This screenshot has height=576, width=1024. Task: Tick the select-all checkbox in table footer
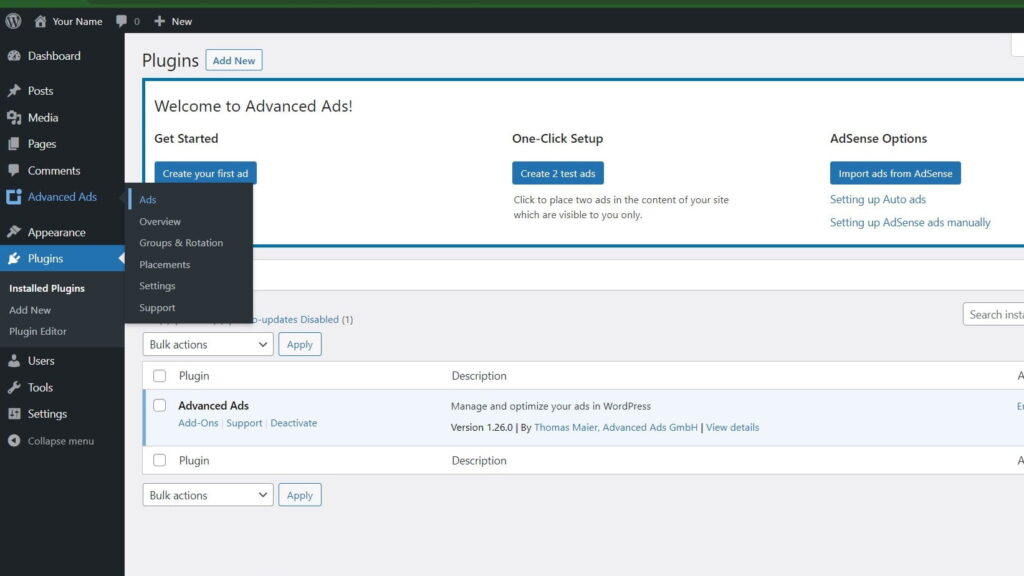click(x=159, y=460)
